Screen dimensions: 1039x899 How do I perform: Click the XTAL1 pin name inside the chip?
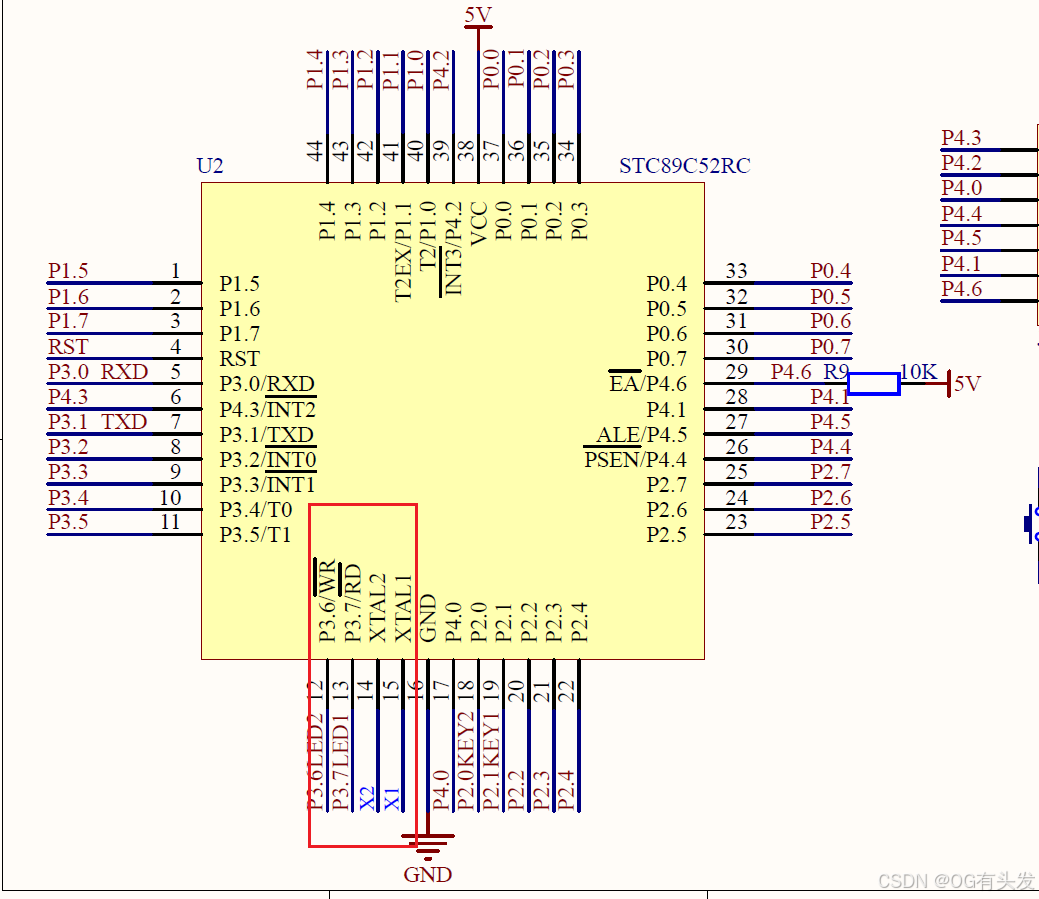pos(403,608)
